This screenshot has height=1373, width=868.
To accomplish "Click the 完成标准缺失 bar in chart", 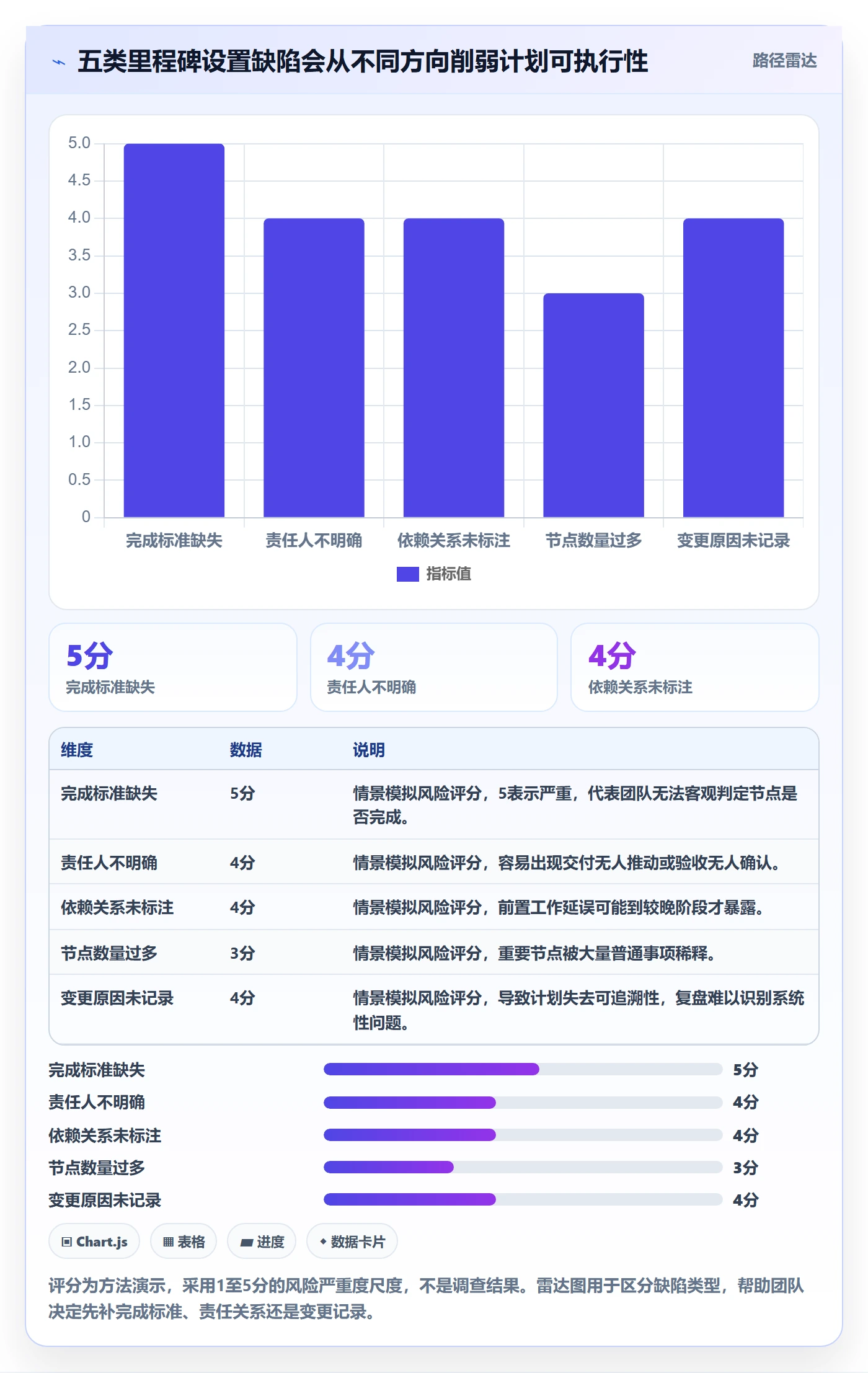I will pyautogui.click(x=174, y=331).
